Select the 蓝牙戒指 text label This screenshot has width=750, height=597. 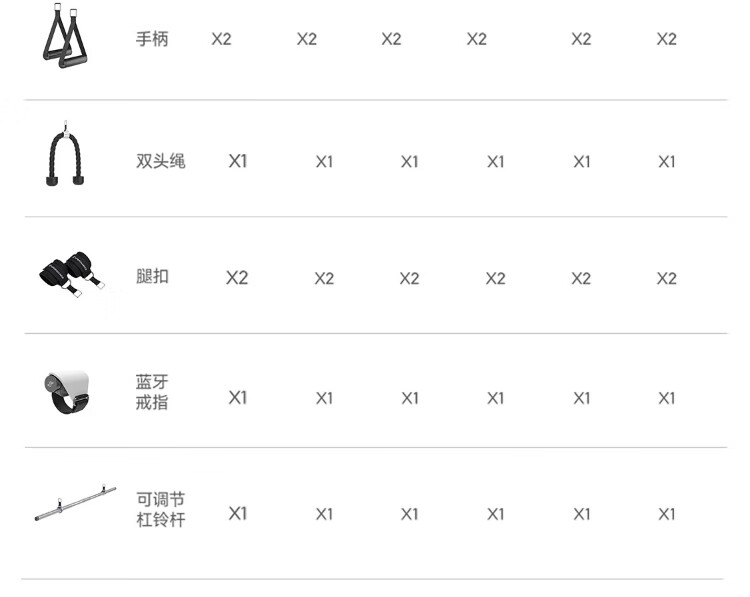coord(152,392)
